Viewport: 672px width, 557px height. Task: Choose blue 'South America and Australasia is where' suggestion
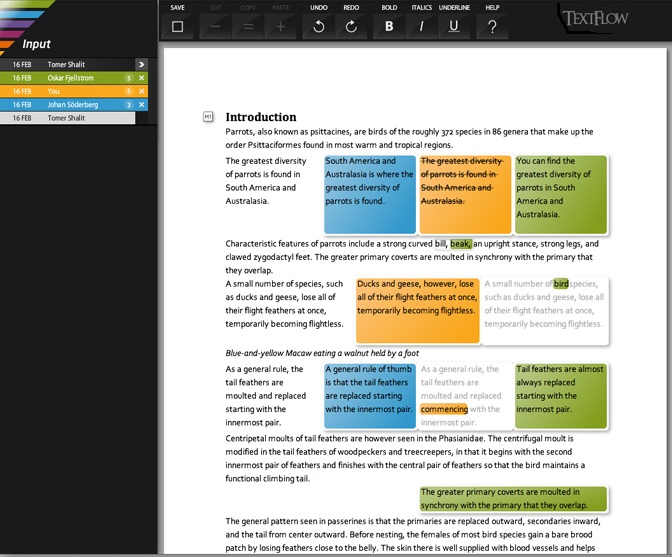(x=370, y=195)
